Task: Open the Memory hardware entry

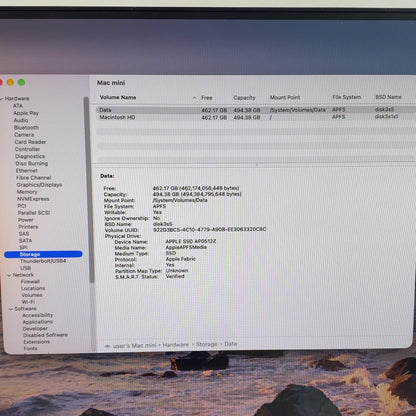Action: coord(27,192)
